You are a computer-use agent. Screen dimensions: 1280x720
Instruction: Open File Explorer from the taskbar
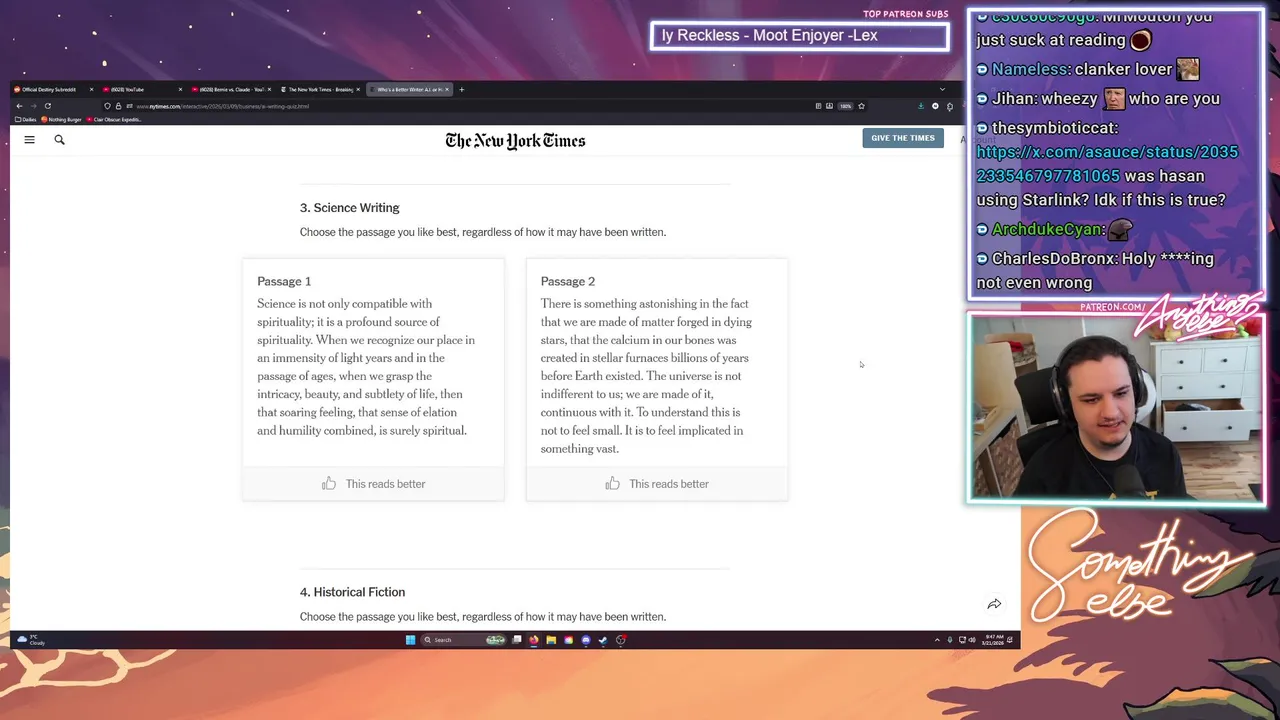pos(551,640)
